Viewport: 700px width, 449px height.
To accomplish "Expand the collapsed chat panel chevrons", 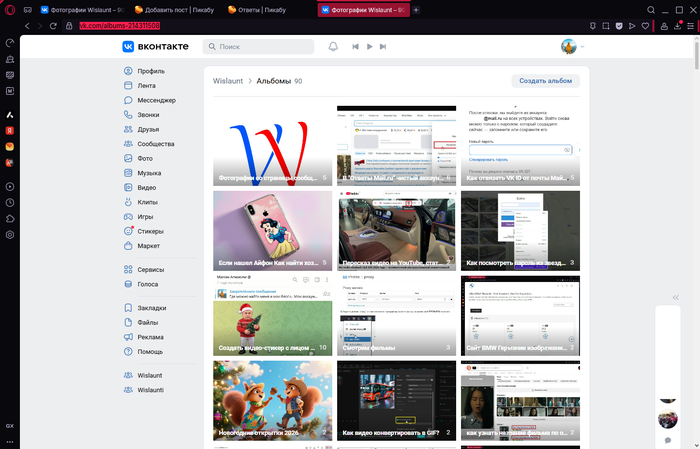I will (661, 311).
